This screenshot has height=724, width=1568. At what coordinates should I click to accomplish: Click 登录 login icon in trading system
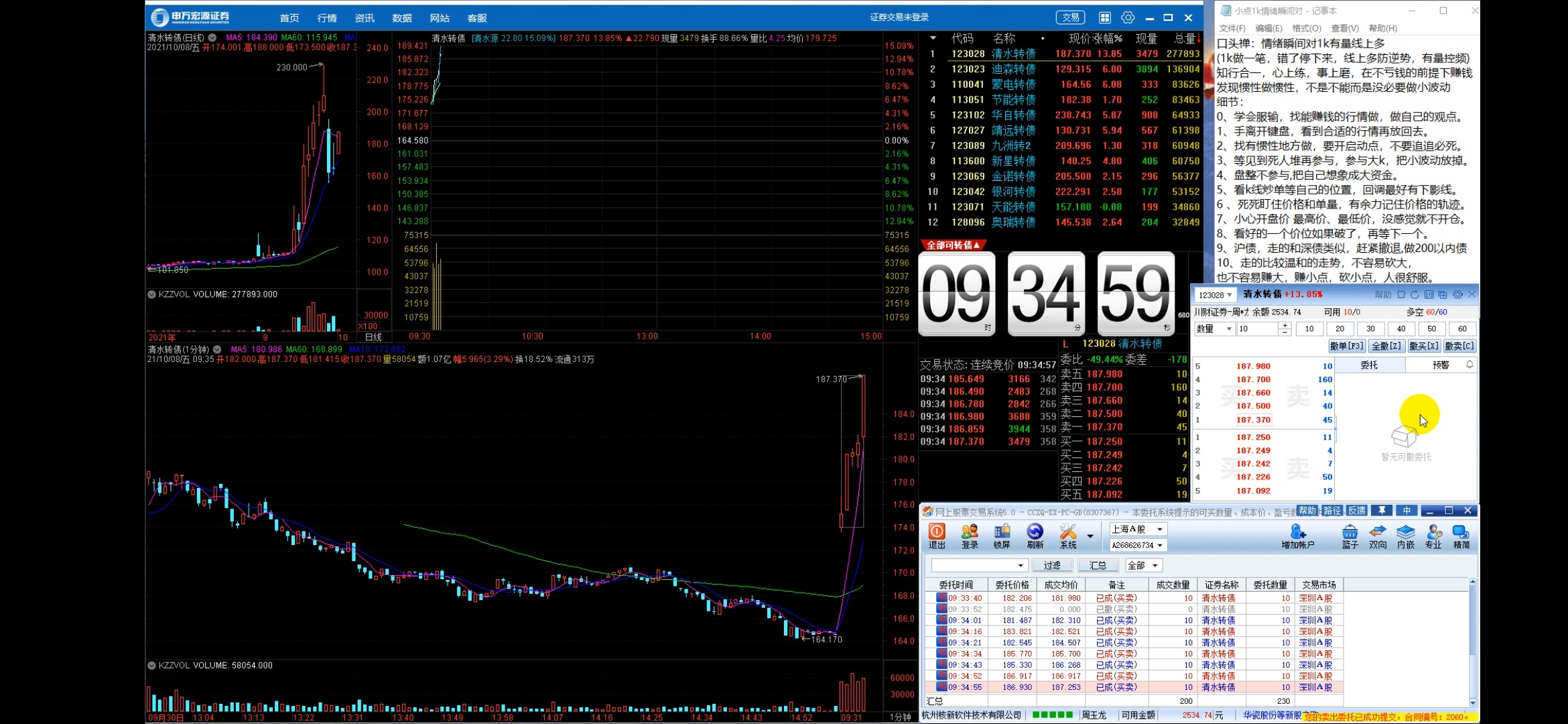coord(970,536)
